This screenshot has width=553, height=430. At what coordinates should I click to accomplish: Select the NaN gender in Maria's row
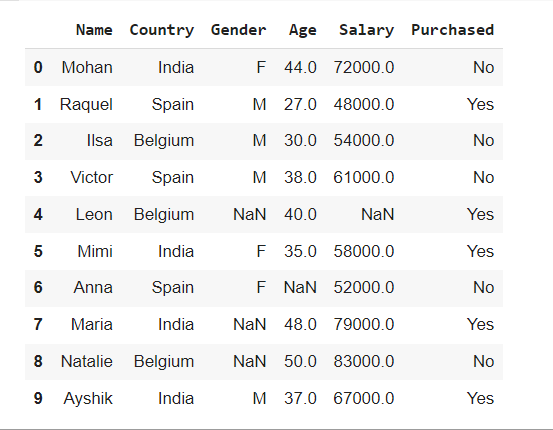(x=250, y=325)
